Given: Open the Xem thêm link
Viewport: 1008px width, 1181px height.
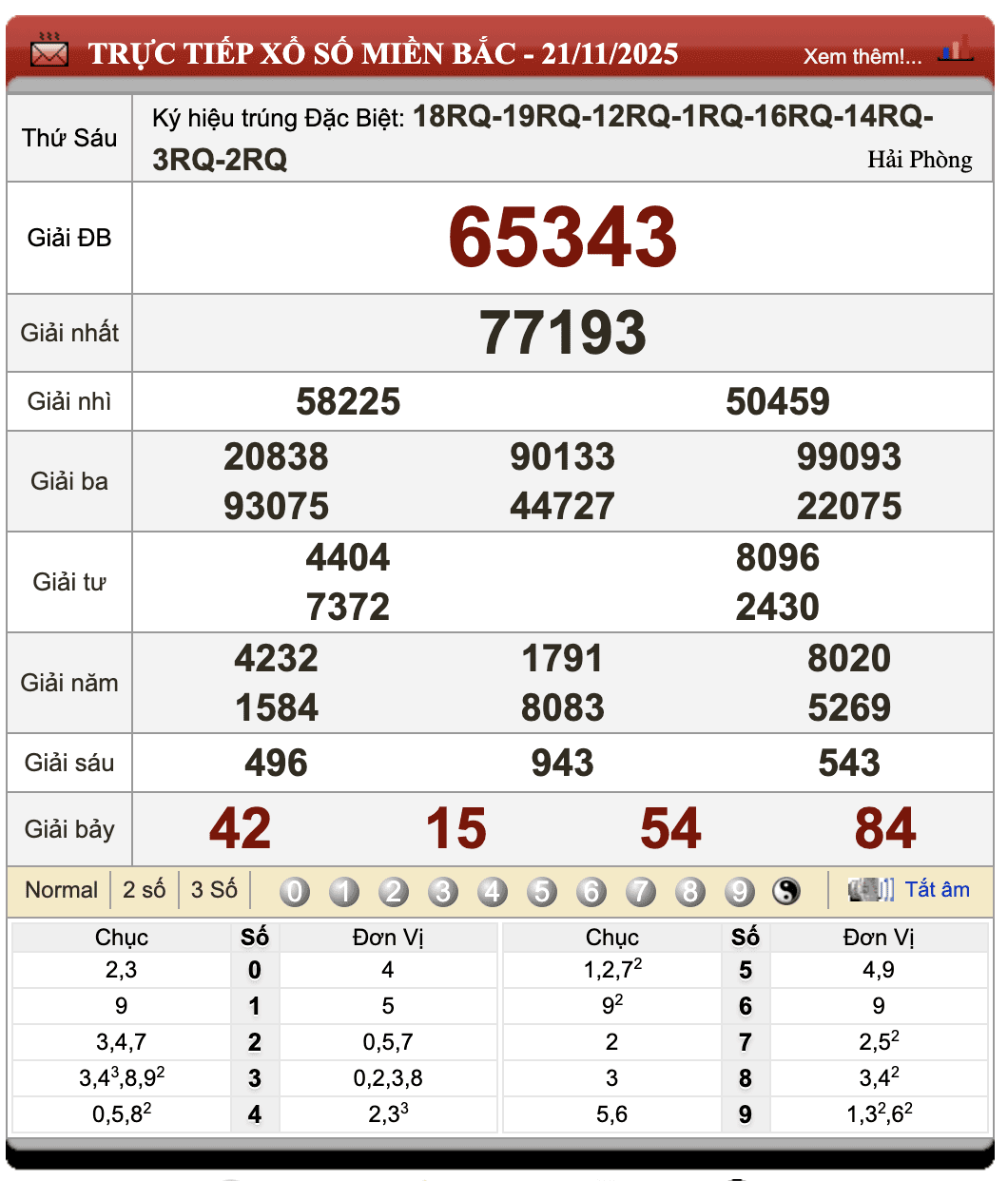Looking at the screenshot, I should coord(862,56).
